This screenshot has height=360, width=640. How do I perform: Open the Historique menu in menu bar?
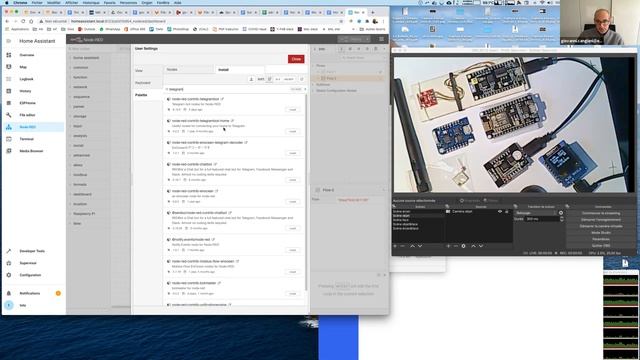click(x=91, y=2)
